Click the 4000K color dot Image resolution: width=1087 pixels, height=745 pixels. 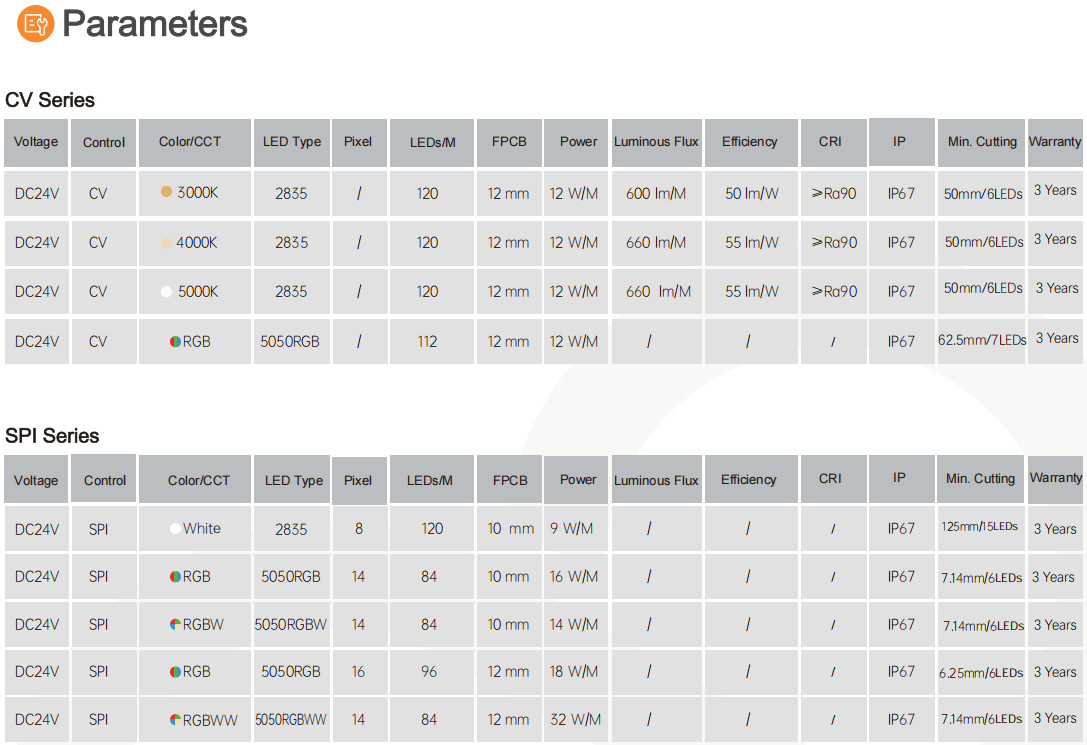pyautogui.click(x=166, y=243)
